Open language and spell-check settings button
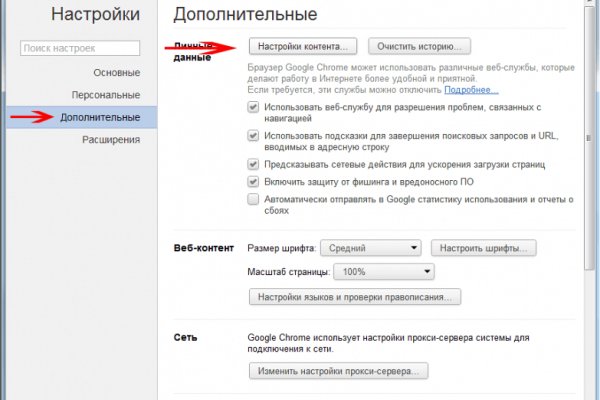600x400 pixels. 354,297
